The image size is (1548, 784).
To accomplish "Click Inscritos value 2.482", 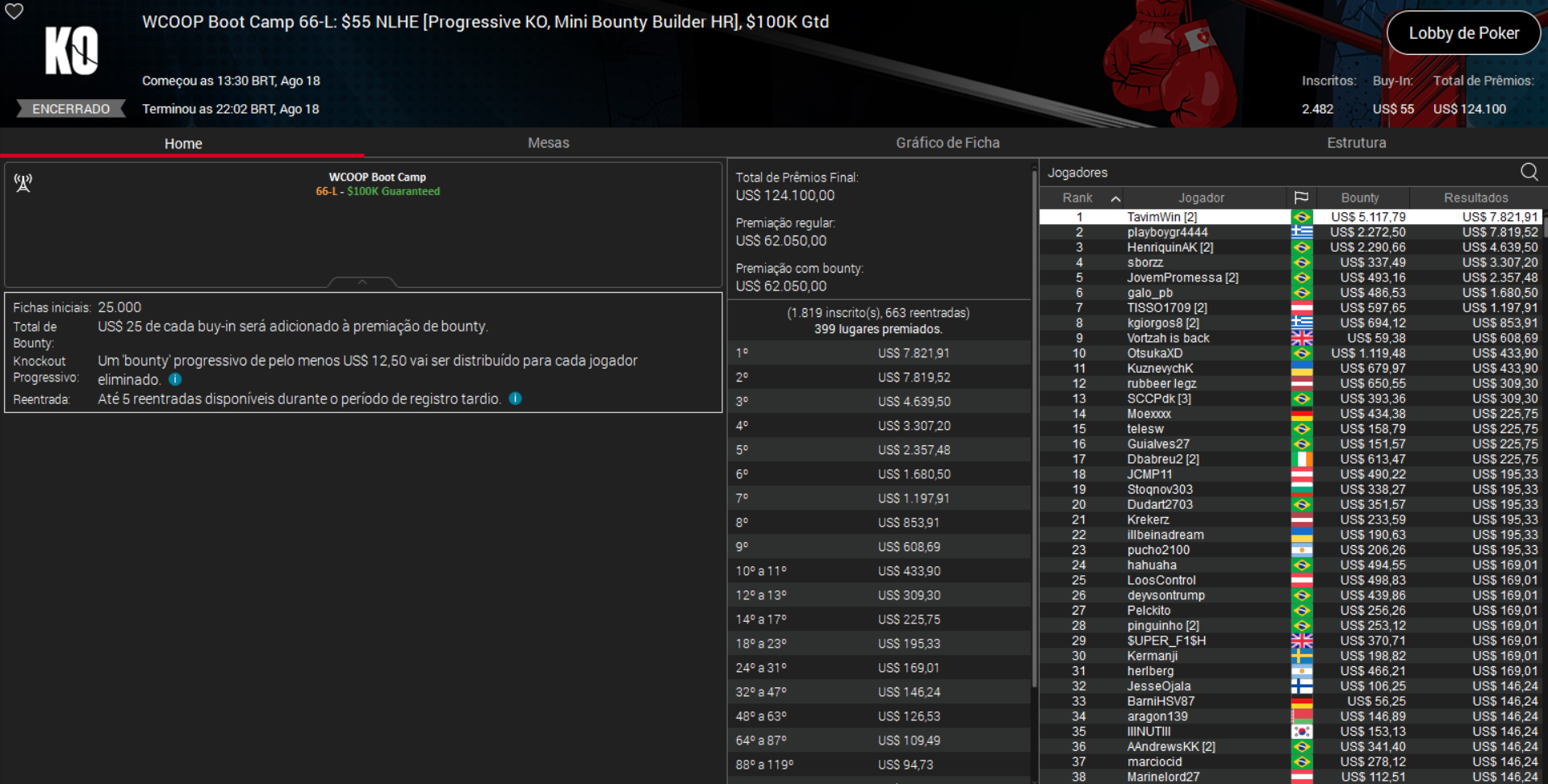I will 1317,109.
